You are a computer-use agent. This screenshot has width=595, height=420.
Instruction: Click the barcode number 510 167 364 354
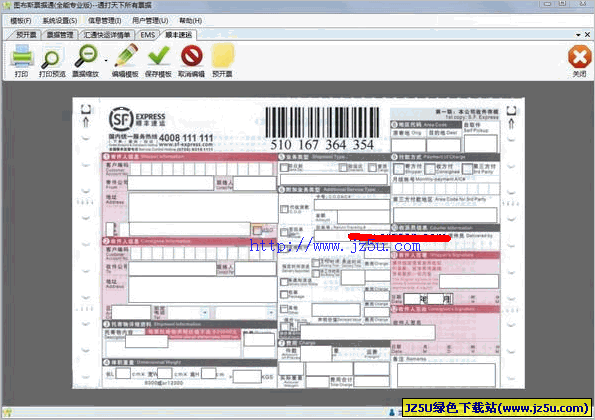point(323,145)
